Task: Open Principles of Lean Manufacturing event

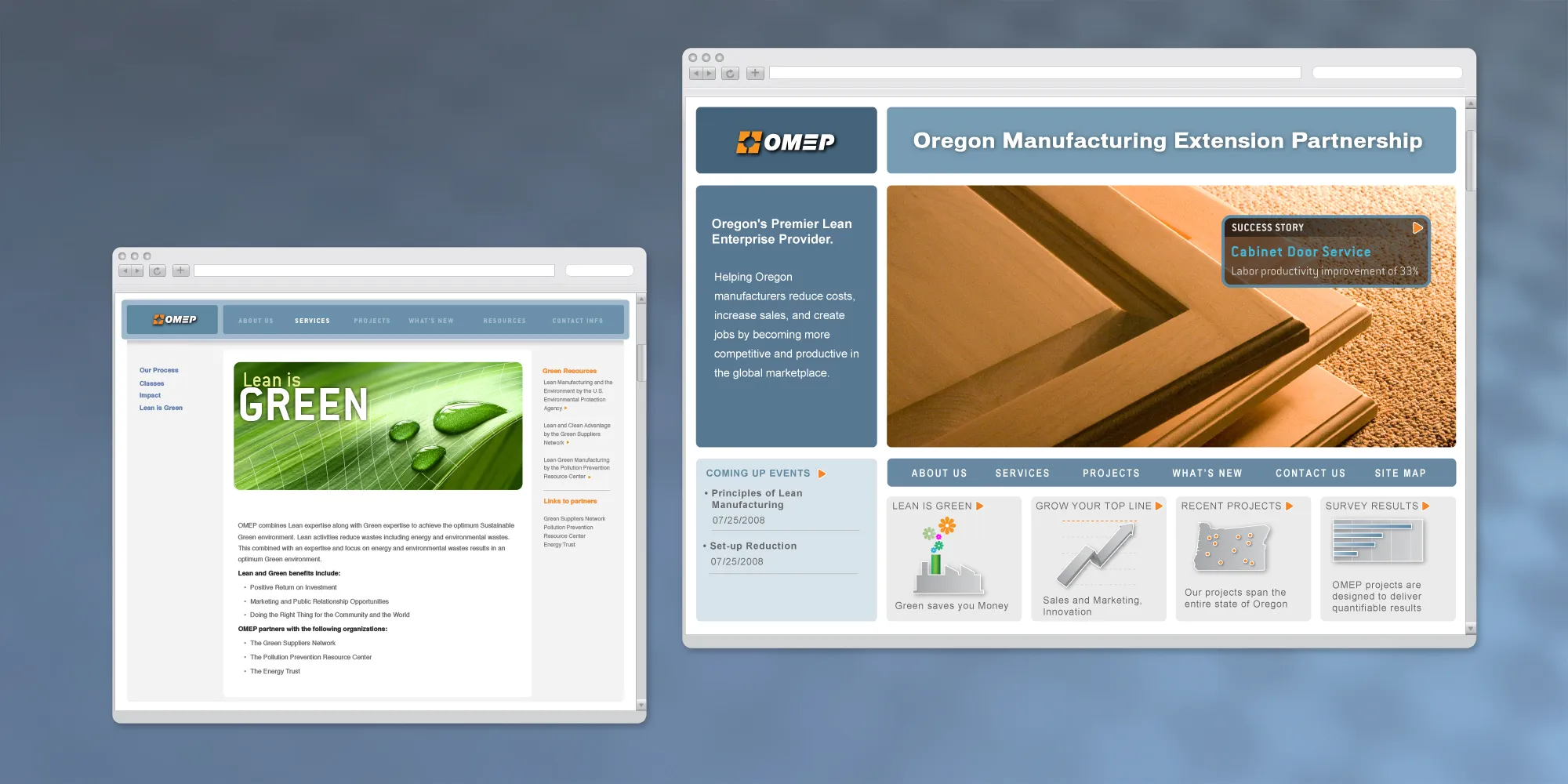Action: point(756,499)
